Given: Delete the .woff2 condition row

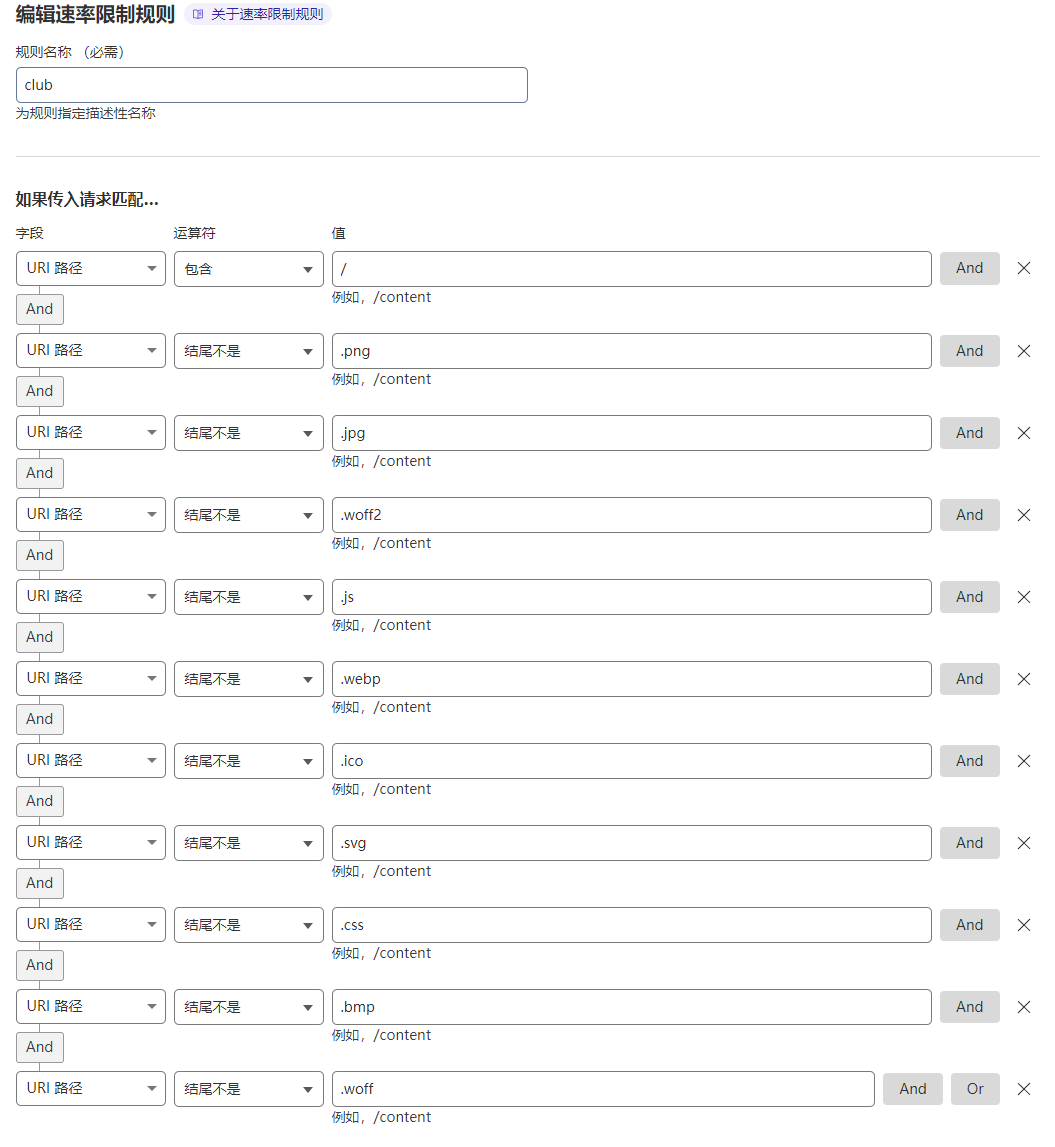Looking at the screenshot, I should click(x=1023, y=515).
